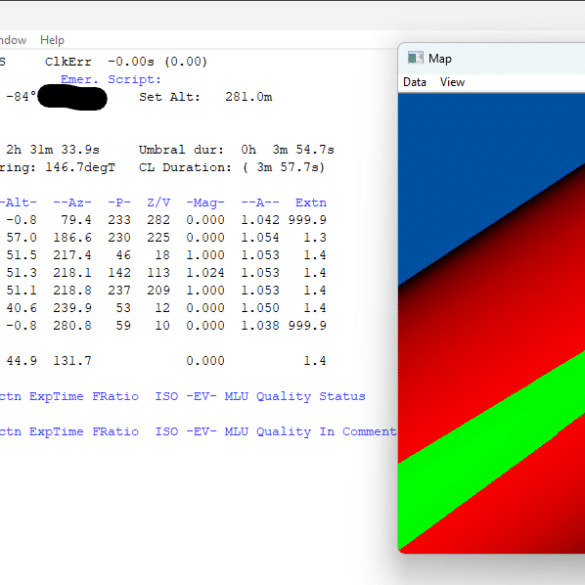This screenshot has height=585, width=585.
Task: Click the CL Duration value
Action: 284,167
